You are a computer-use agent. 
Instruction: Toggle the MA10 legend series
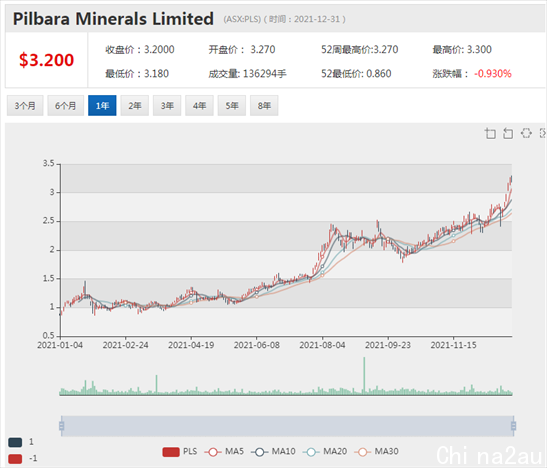pos(273,452)
